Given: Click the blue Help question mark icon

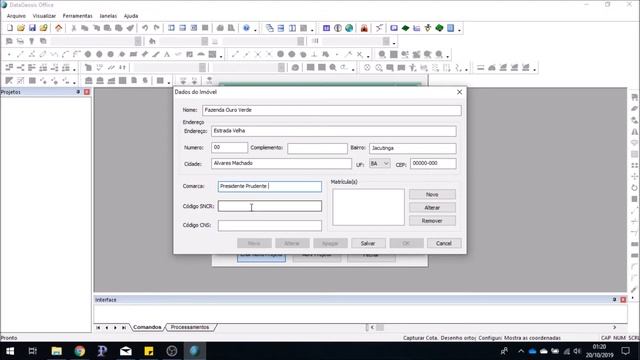Looking at the screenshot, I should [x=246, y=28].
